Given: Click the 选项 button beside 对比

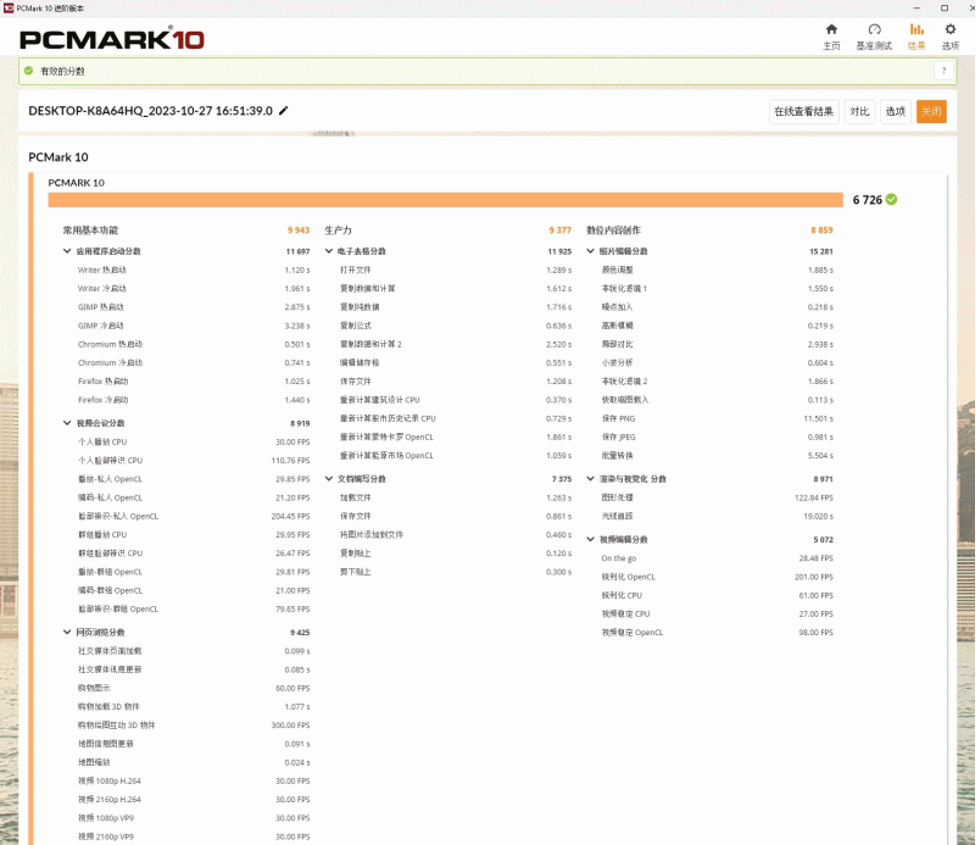Looking at the screenshot, I should (895, 112).
